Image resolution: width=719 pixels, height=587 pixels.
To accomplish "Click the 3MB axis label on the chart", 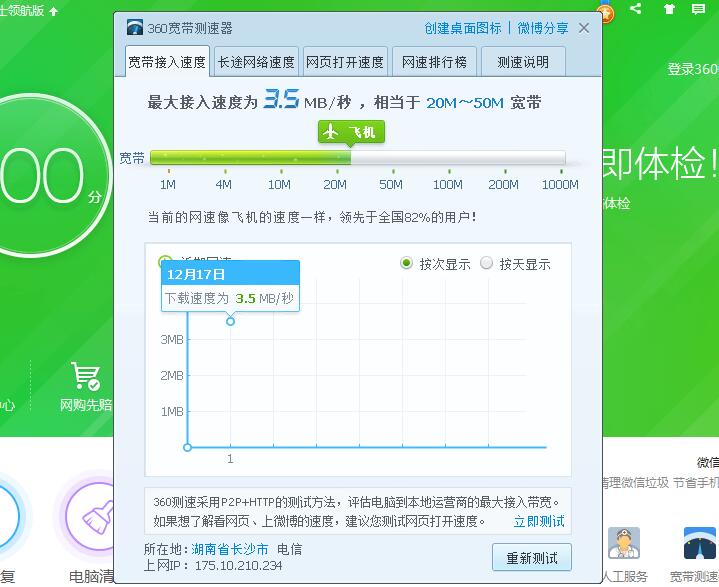I will point(172,339).
